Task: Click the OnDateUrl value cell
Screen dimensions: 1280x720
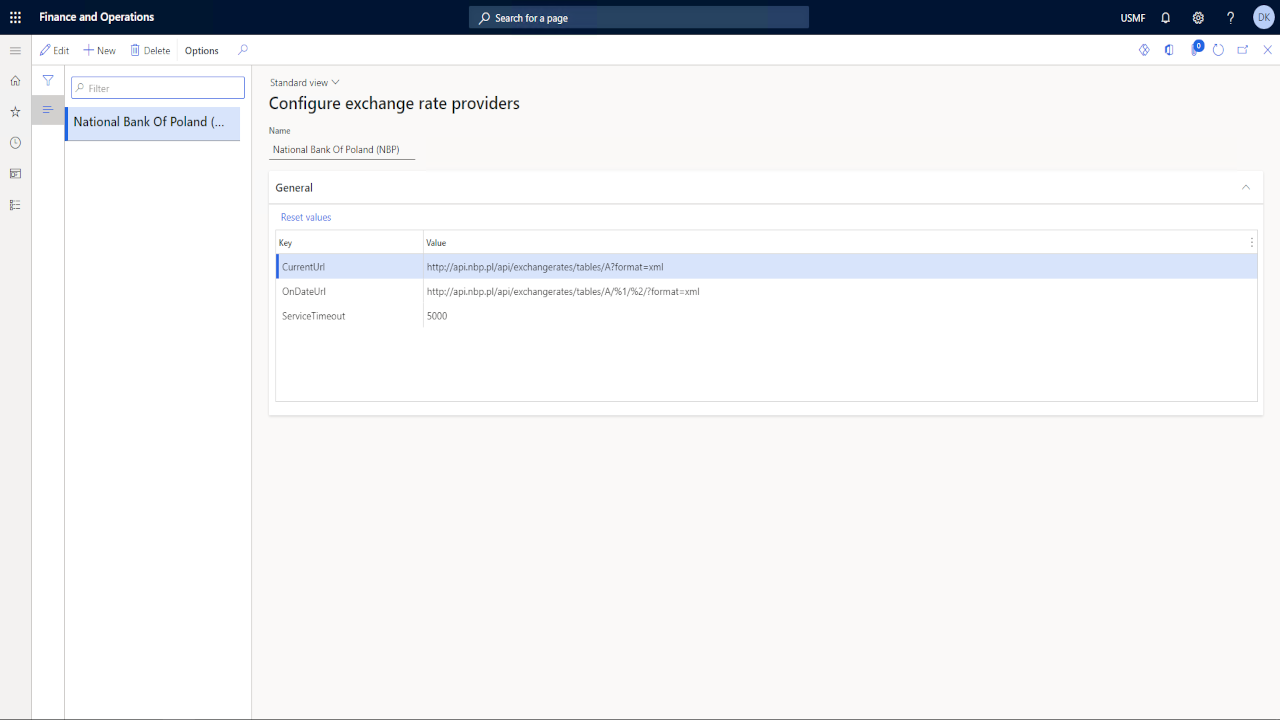Action: click(x=840, y=291)
